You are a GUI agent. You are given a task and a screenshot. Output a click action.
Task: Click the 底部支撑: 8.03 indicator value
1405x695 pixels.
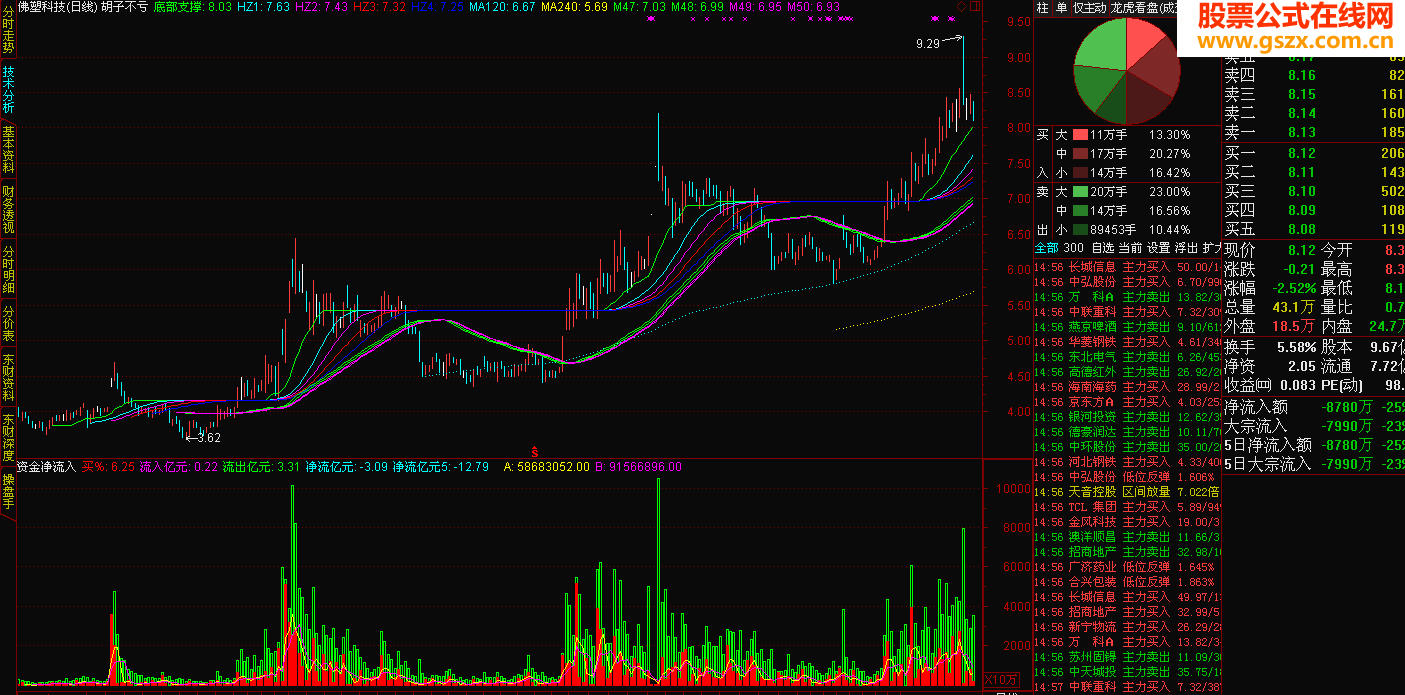coord(193,6)
